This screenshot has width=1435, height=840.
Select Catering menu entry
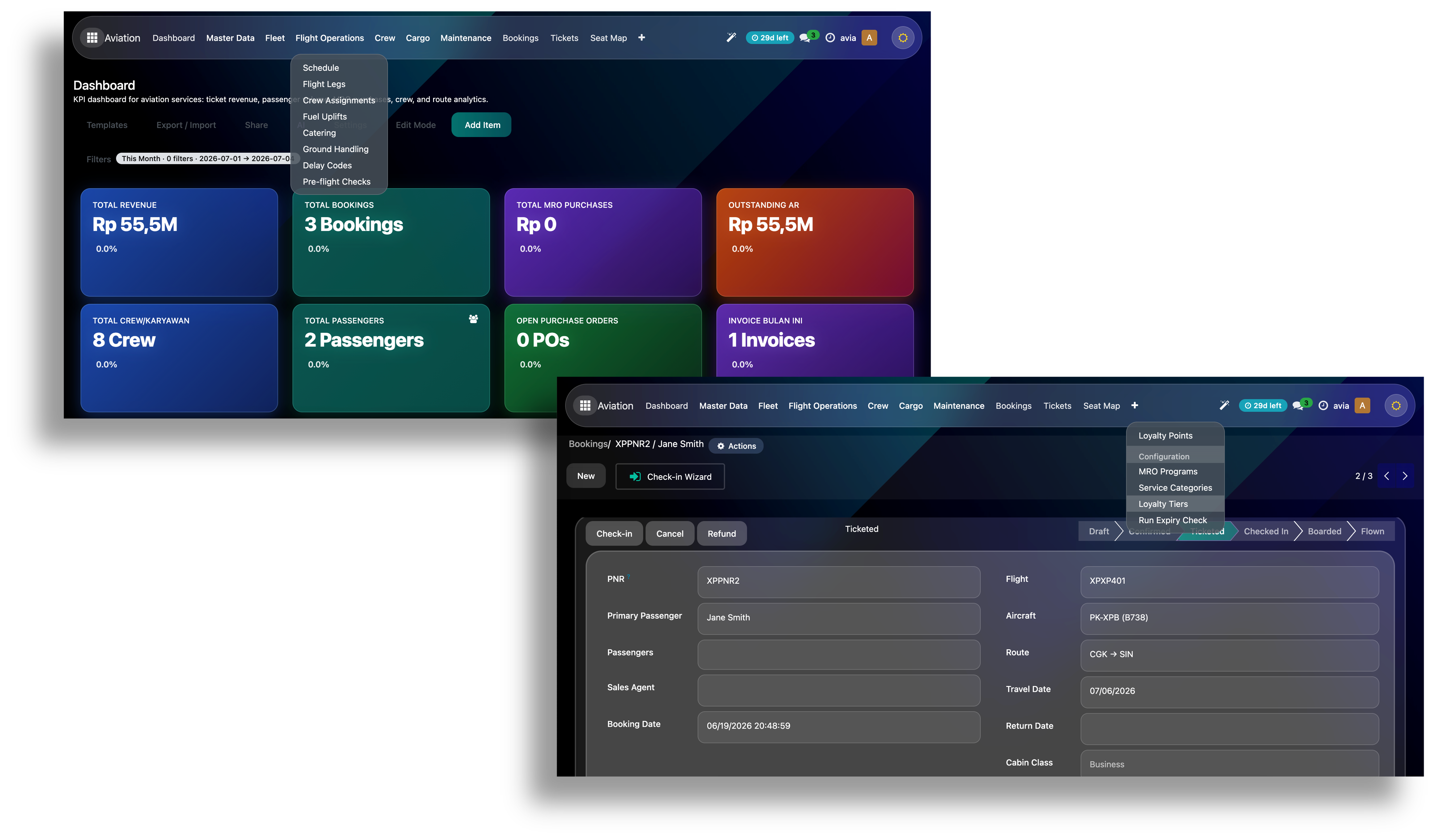pyautogui.click(x=319, y=133)
